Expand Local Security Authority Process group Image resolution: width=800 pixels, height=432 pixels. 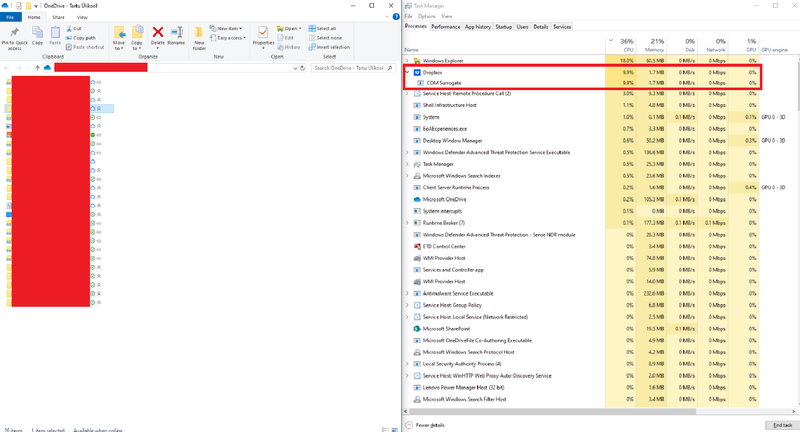[407, 363]
